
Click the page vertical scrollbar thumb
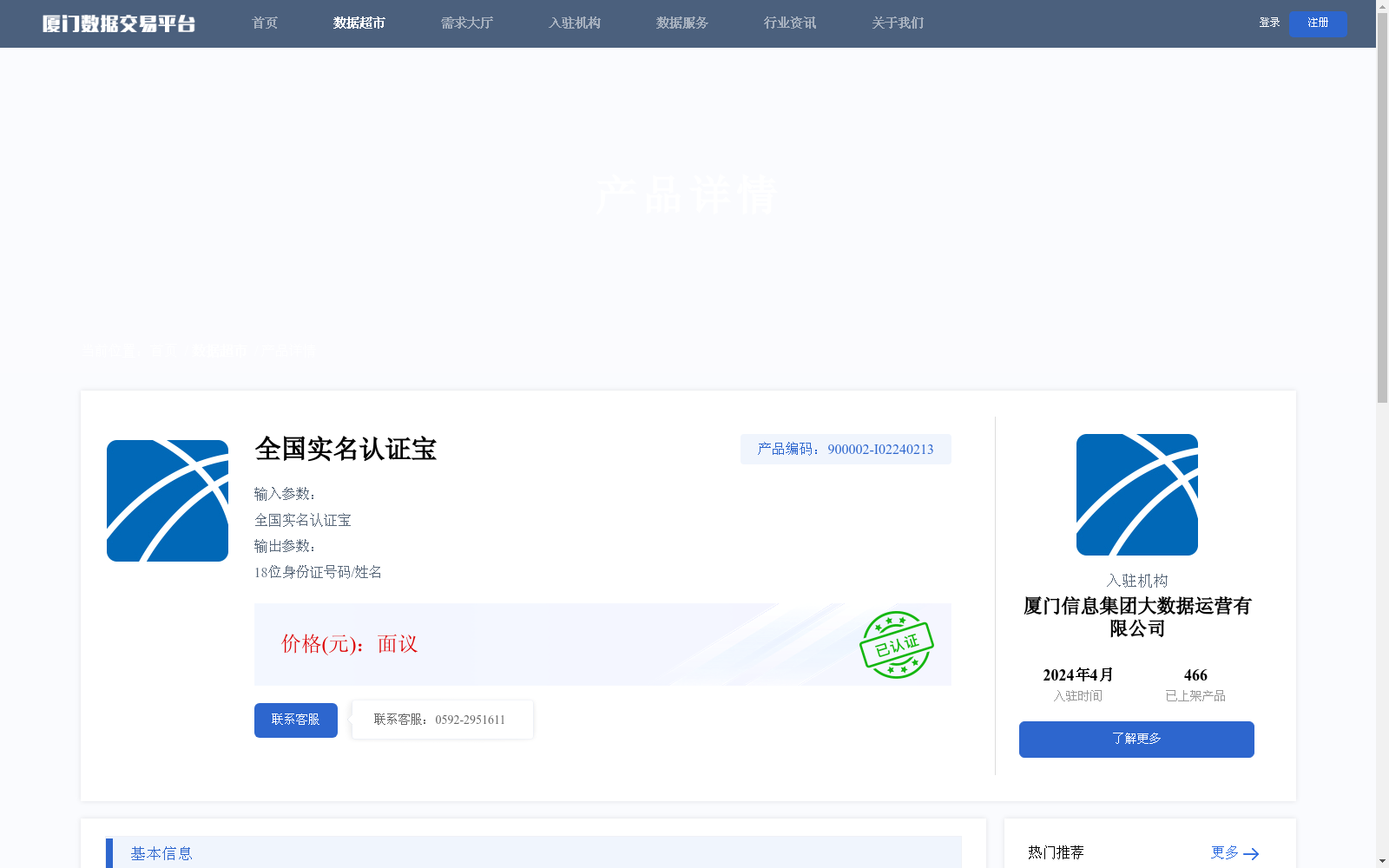click(1382, 208)
